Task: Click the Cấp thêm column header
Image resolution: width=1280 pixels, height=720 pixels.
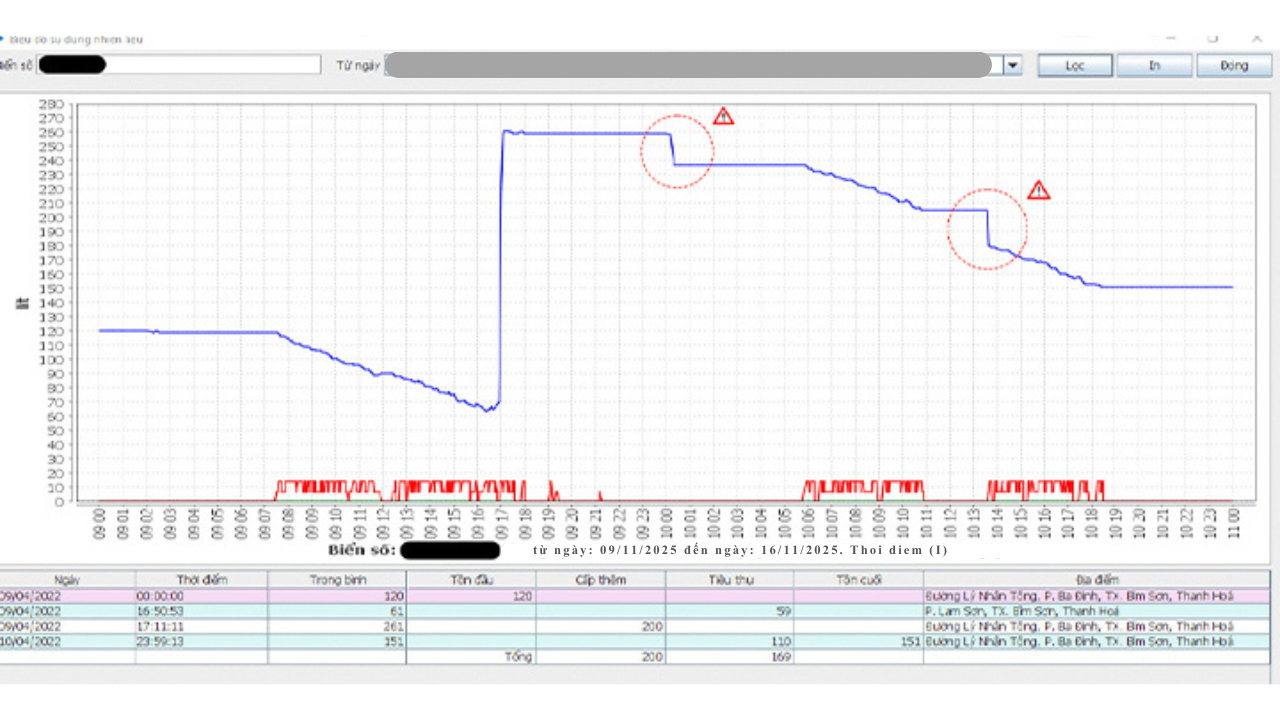Action: point(600,579)
